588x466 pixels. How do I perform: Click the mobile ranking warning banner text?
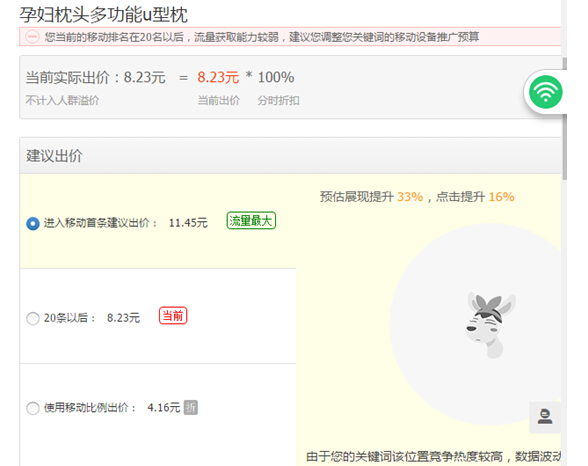tap(262, 37)
